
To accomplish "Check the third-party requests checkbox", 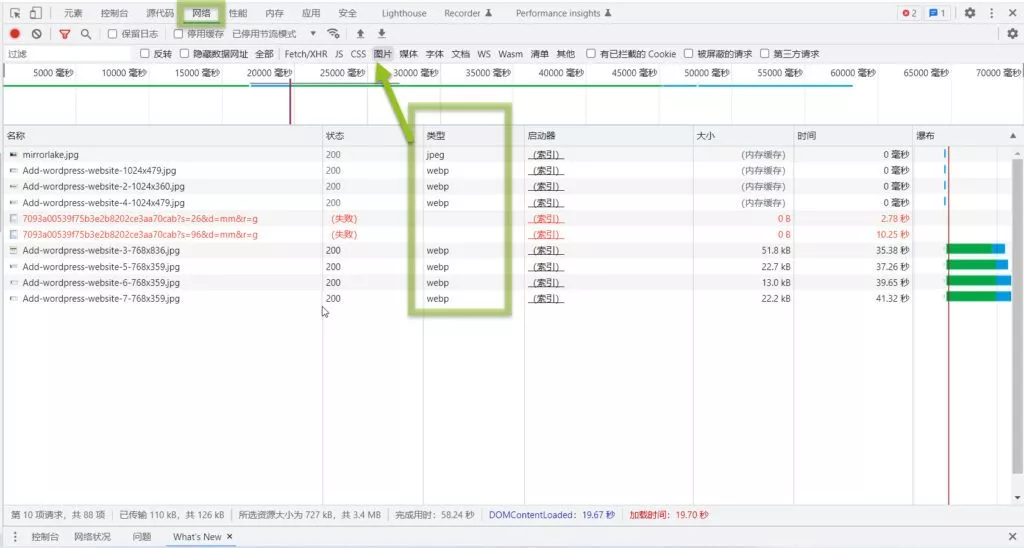I will click(765, 54).
